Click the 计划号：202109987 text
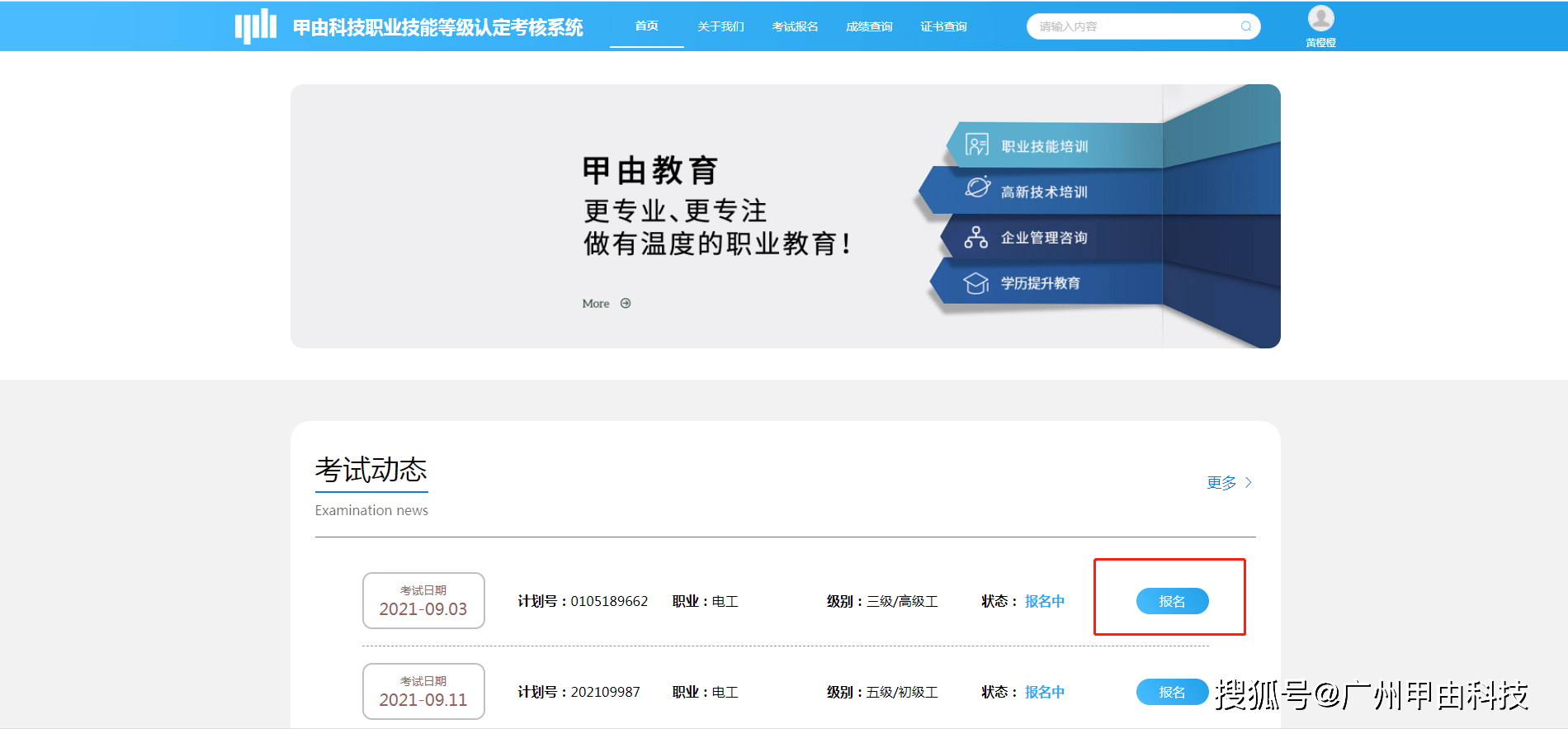Viewport: 1568px width, 729px height. (x=579, y=692)
